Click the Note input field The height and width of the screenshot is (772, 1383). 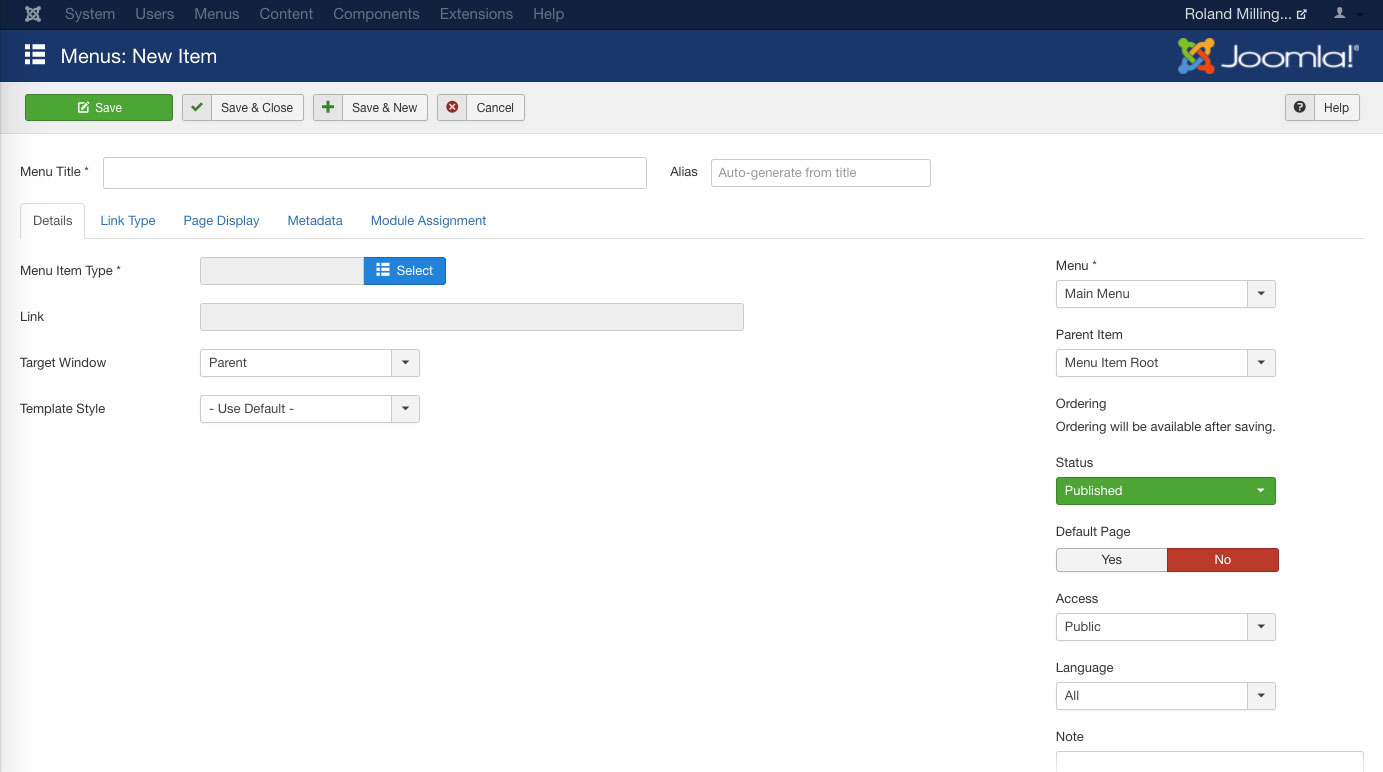pyautogui.click(x=1210, y=761)
